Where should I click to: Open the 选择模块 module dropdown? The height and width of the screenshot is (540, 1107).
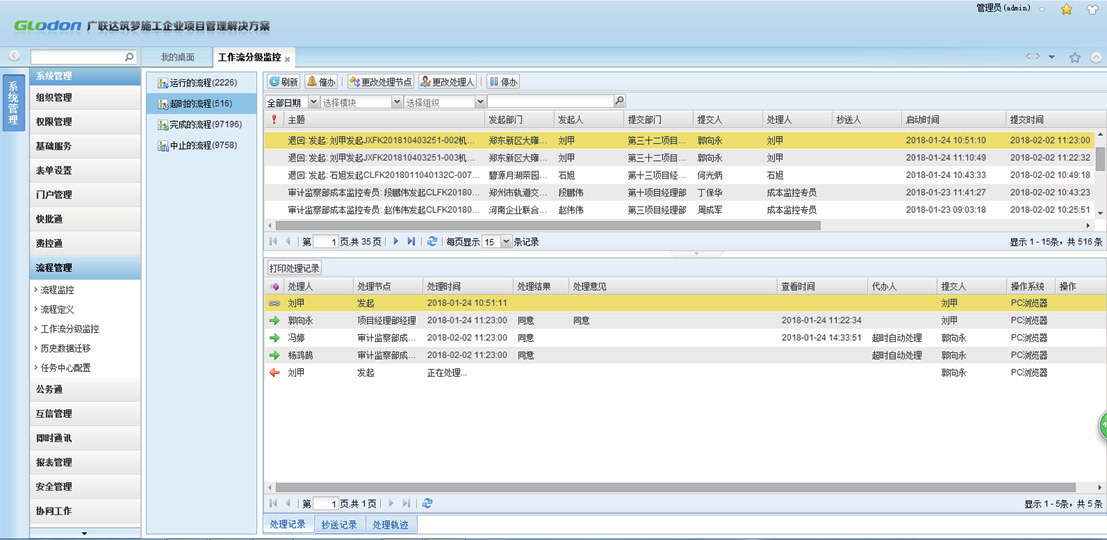(x=397, y=102)
